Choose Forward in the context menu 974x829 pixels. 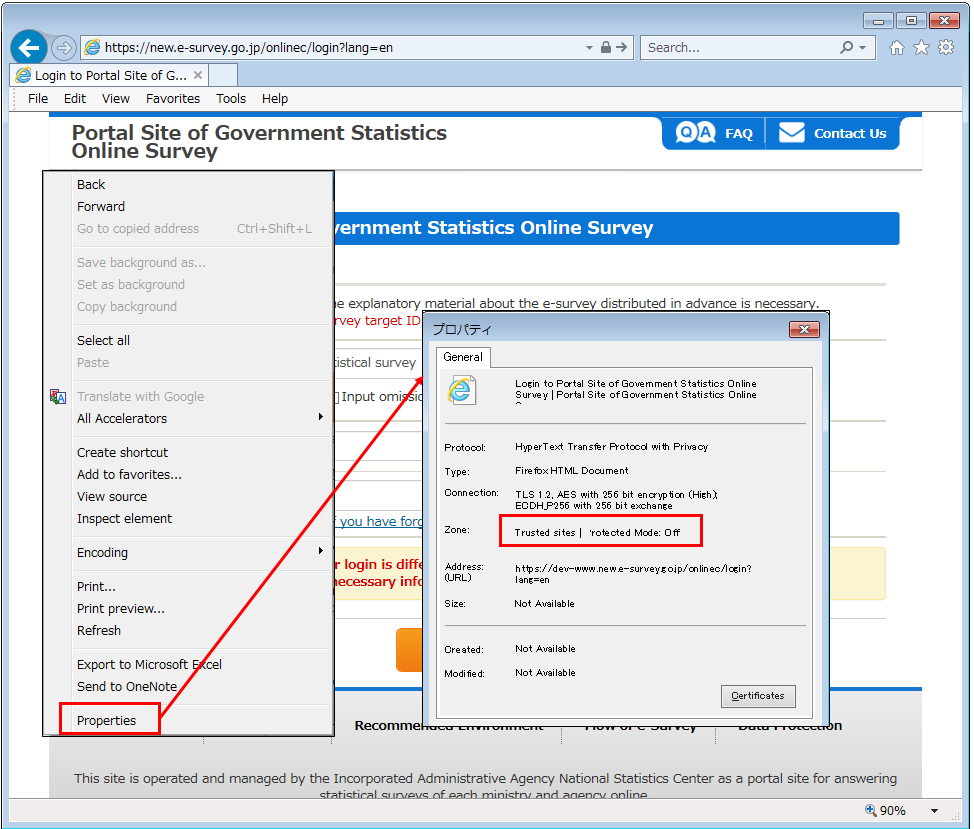[x=203, y=206]
